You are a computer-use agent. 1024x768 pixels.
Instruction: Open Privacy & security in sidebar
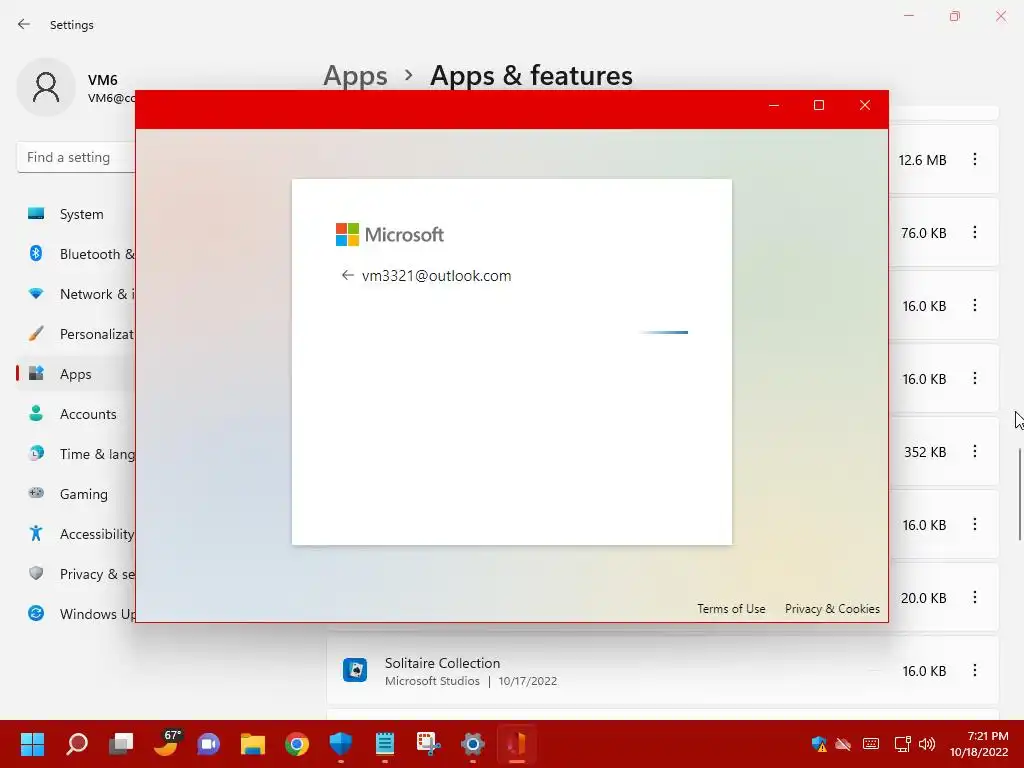coord(76,574)
